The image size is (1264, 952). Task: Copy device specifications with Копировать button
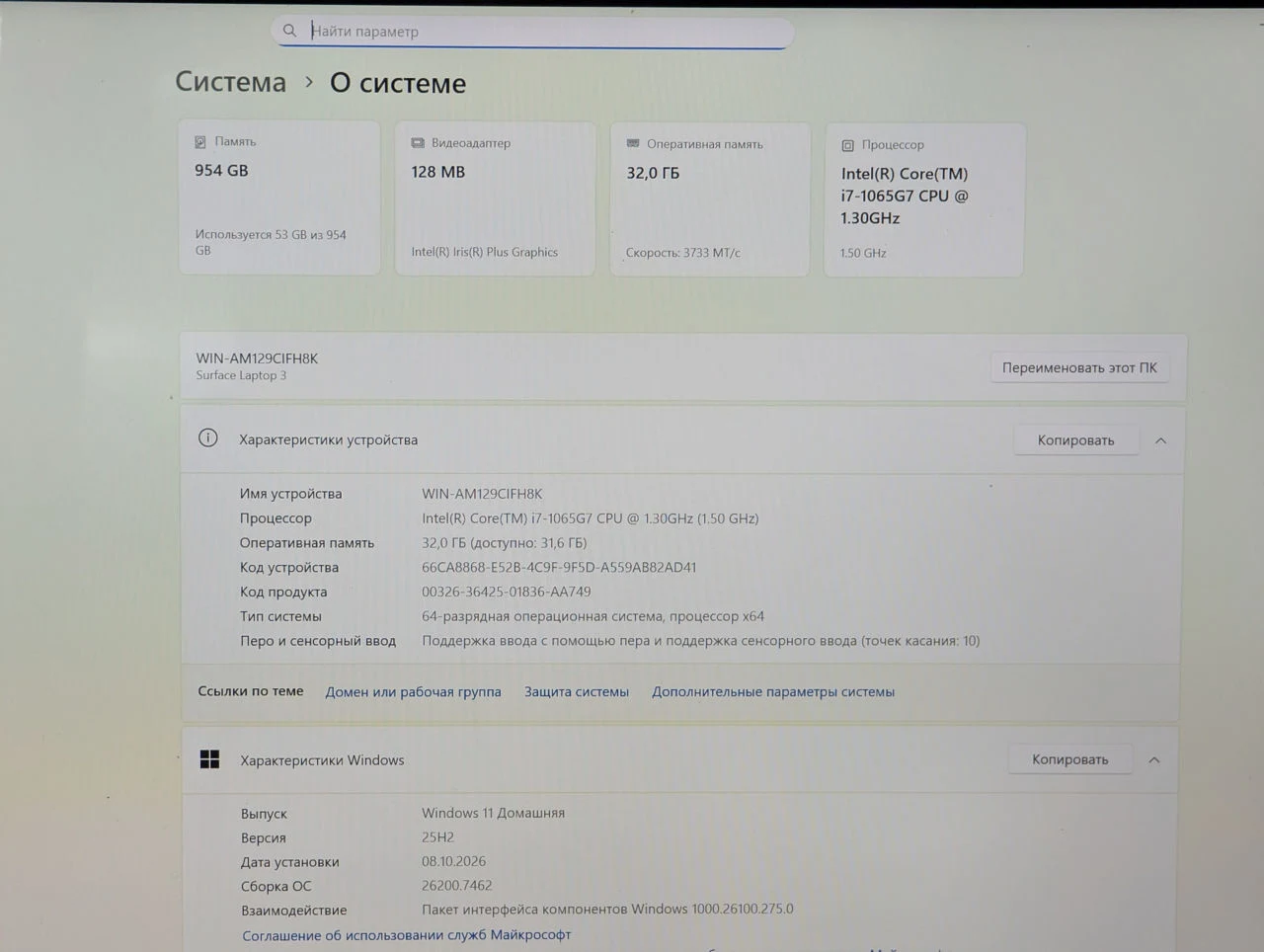click(x=1075, y=440)
